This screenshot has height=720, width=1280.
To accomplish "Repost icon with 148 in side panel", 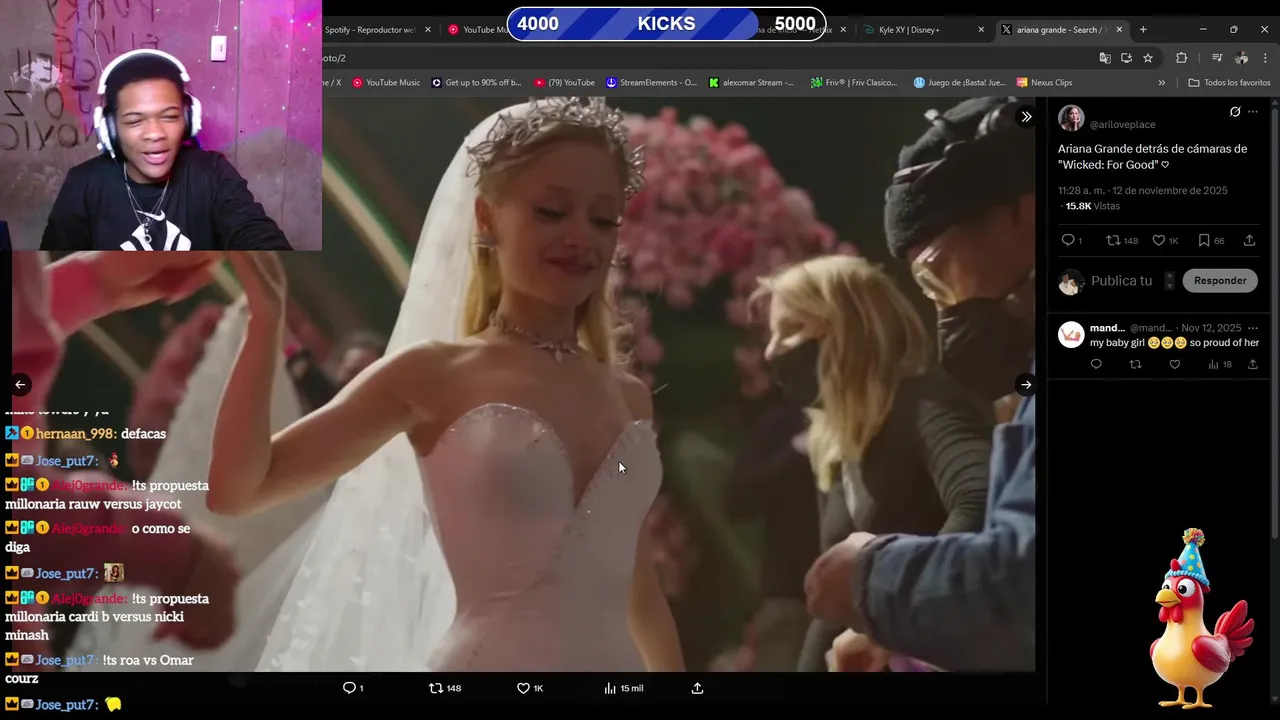I will [1122, 240].
